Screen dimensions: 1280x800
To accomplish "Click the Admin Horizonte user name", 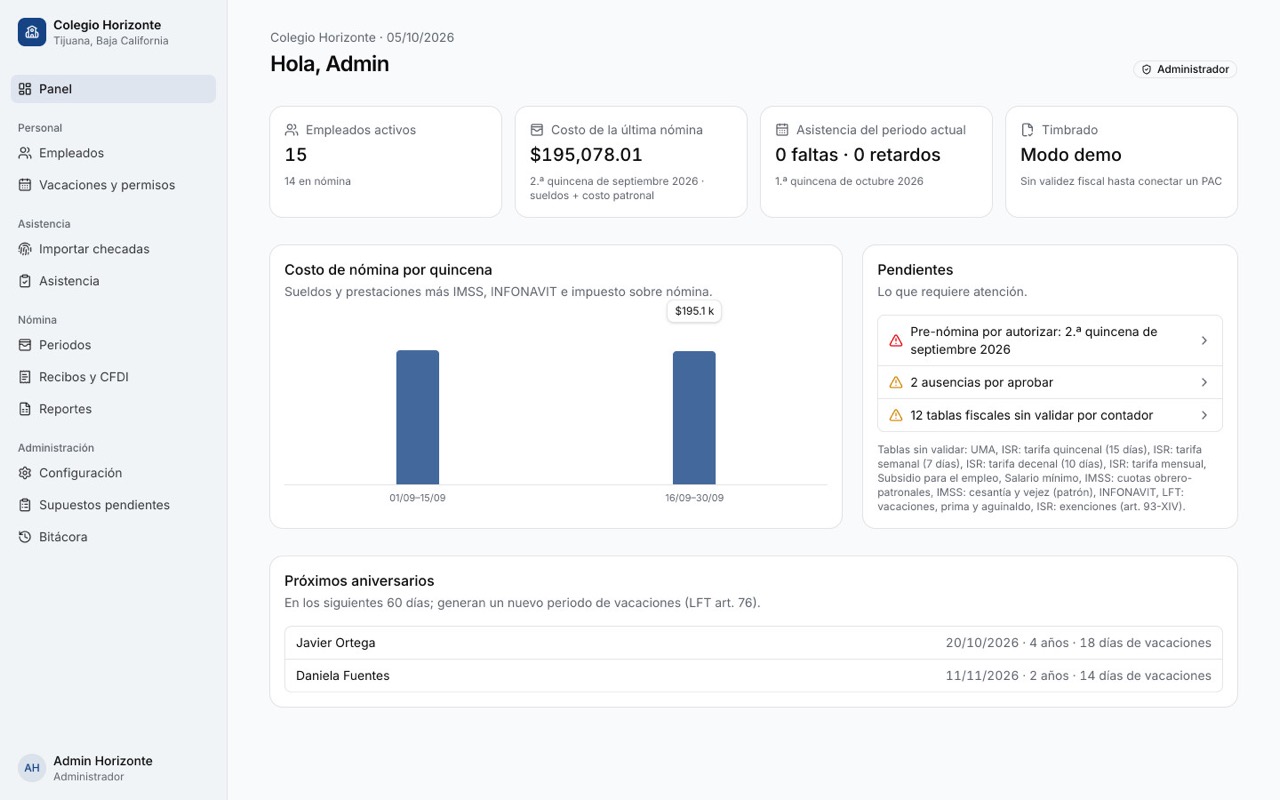I will pyautogui.click(x=103, y=761).
